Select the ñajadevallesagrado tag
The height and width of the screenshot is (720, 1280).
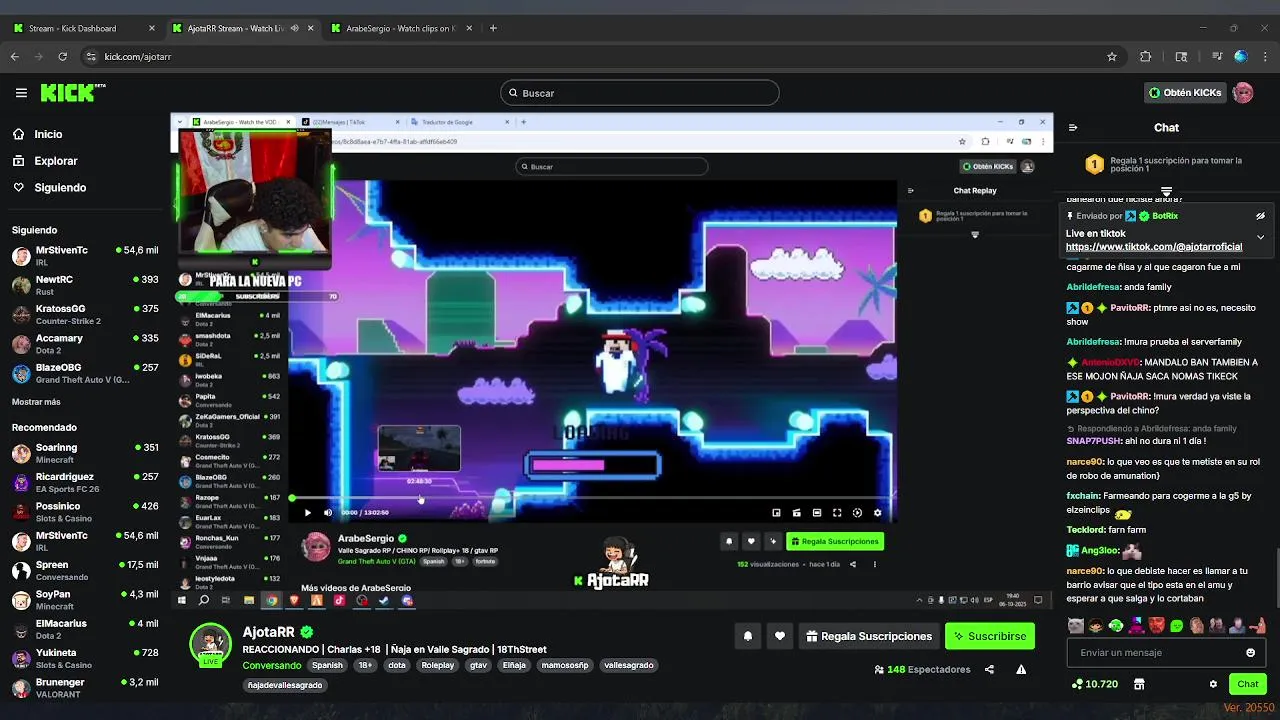[285, 685]
